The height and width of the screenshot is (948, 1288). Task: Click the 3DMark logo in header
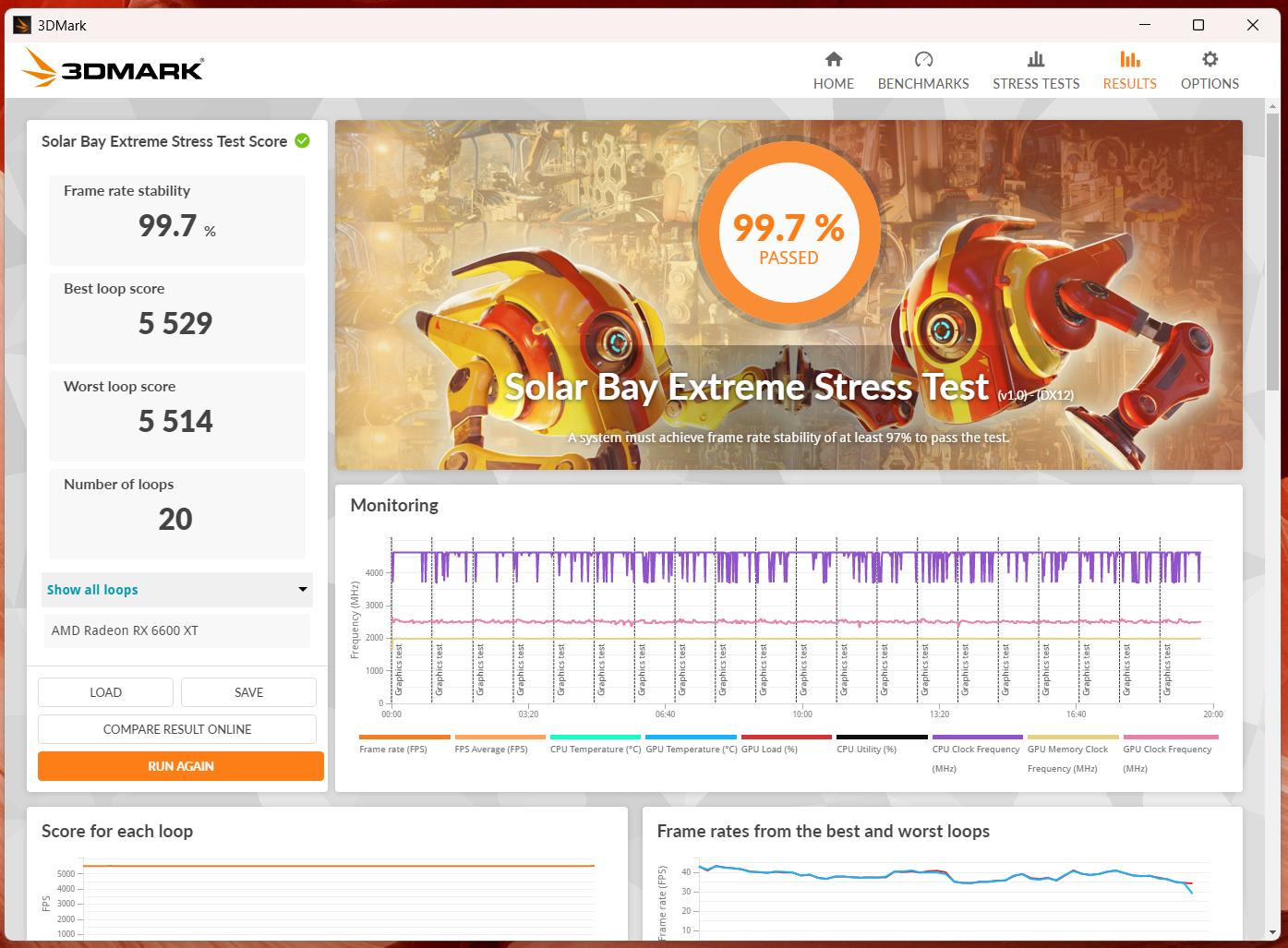point(113,68)
